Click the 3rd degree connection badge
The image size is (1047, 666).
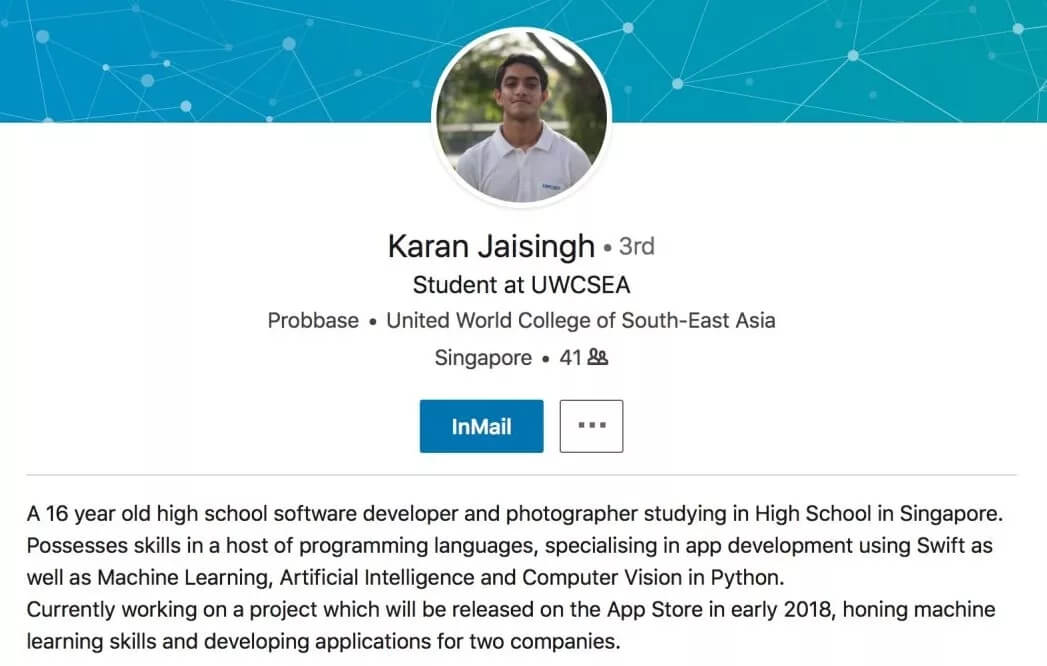(x=636, y=246)
